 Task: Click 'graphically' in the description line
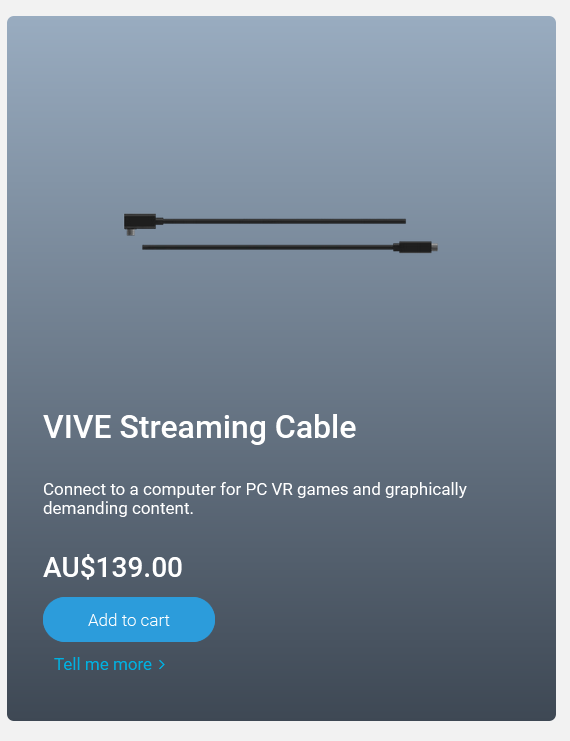click(x=426, y=490)
